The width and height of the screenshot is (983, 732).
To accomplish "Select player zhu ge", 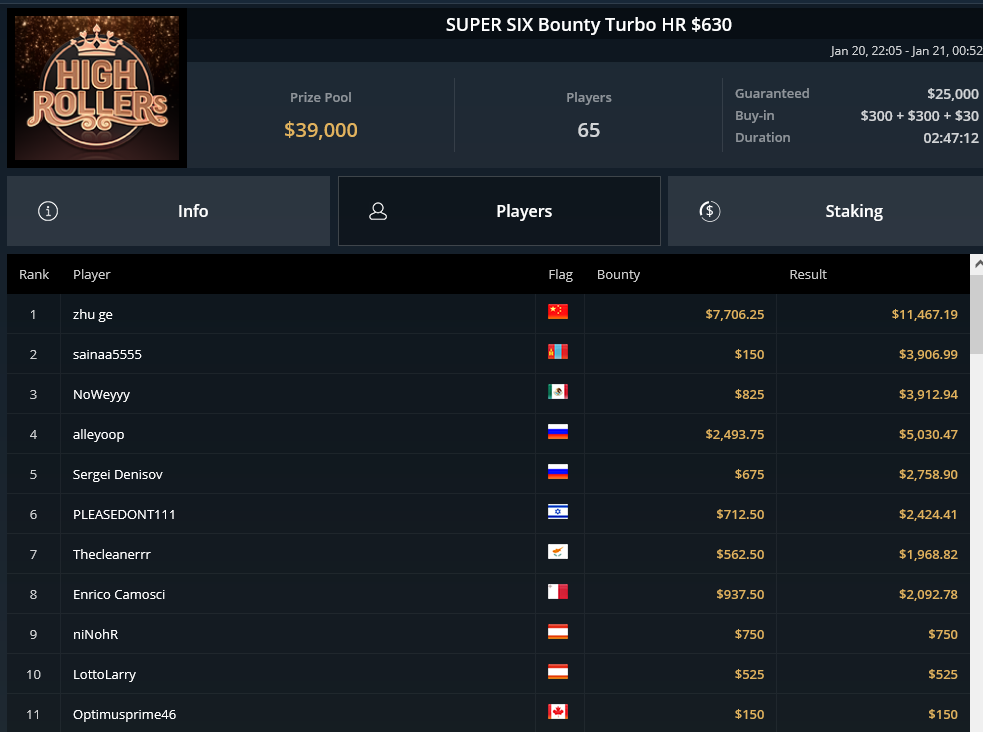I will pos(93,315).
